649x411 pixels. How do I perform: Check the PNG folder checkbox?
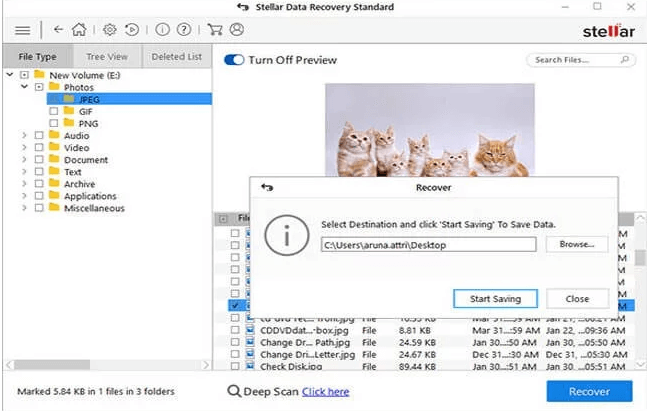click(53, 123)
